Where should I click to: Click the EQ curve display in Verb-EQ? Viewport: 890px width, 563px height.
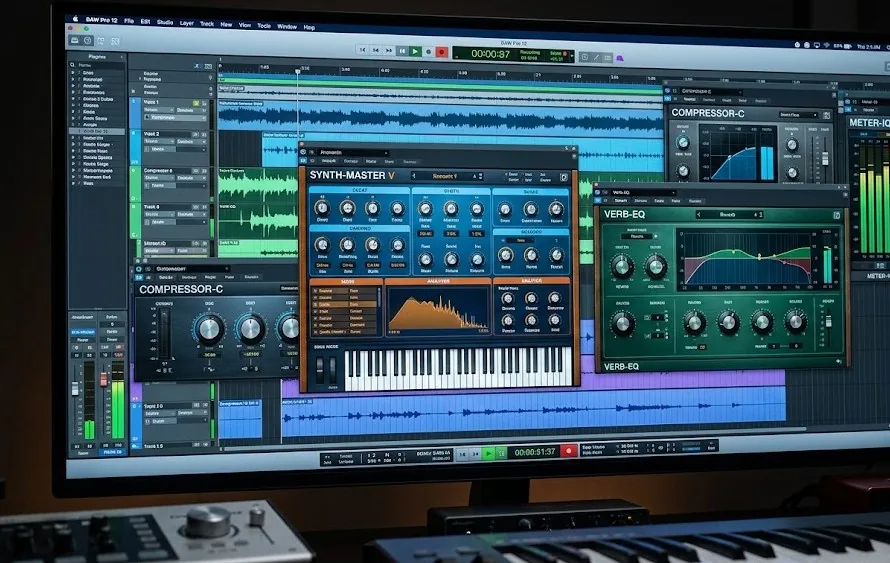coord(746,260)
